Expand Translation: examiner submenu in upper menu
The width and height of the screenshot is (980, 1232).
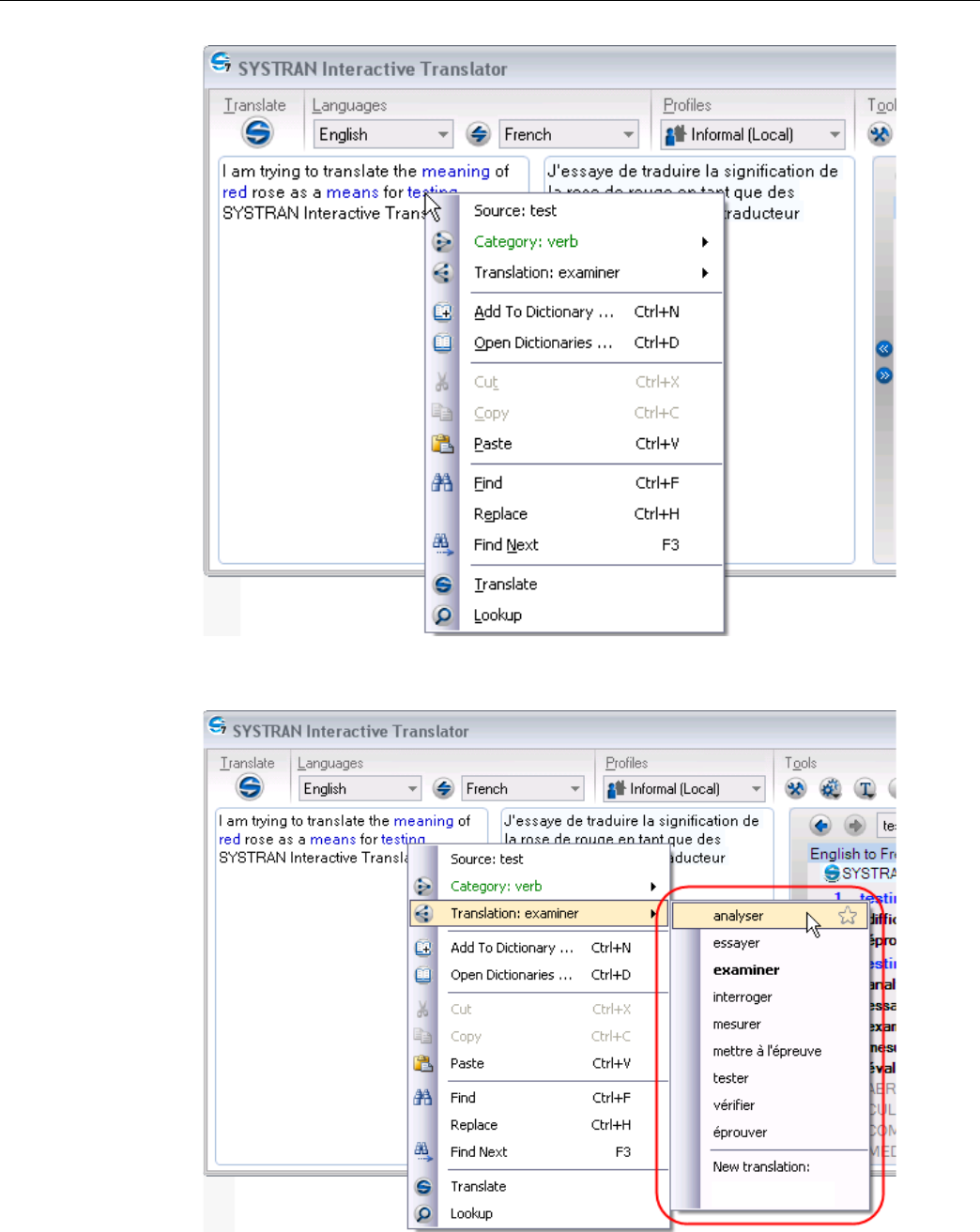(x=590, y=273)
